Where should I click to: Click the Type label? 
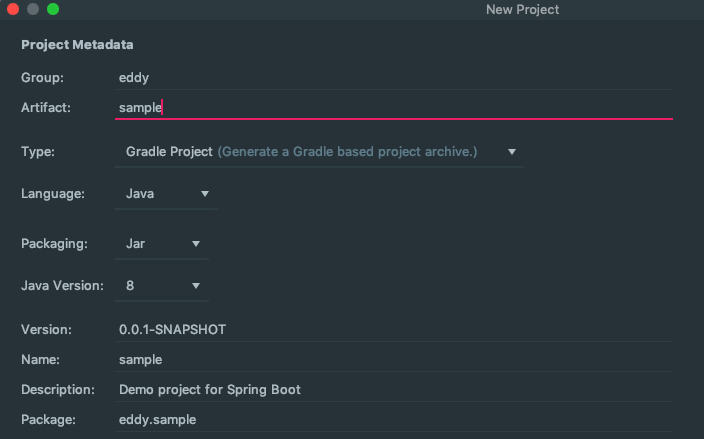coord(38,152)
